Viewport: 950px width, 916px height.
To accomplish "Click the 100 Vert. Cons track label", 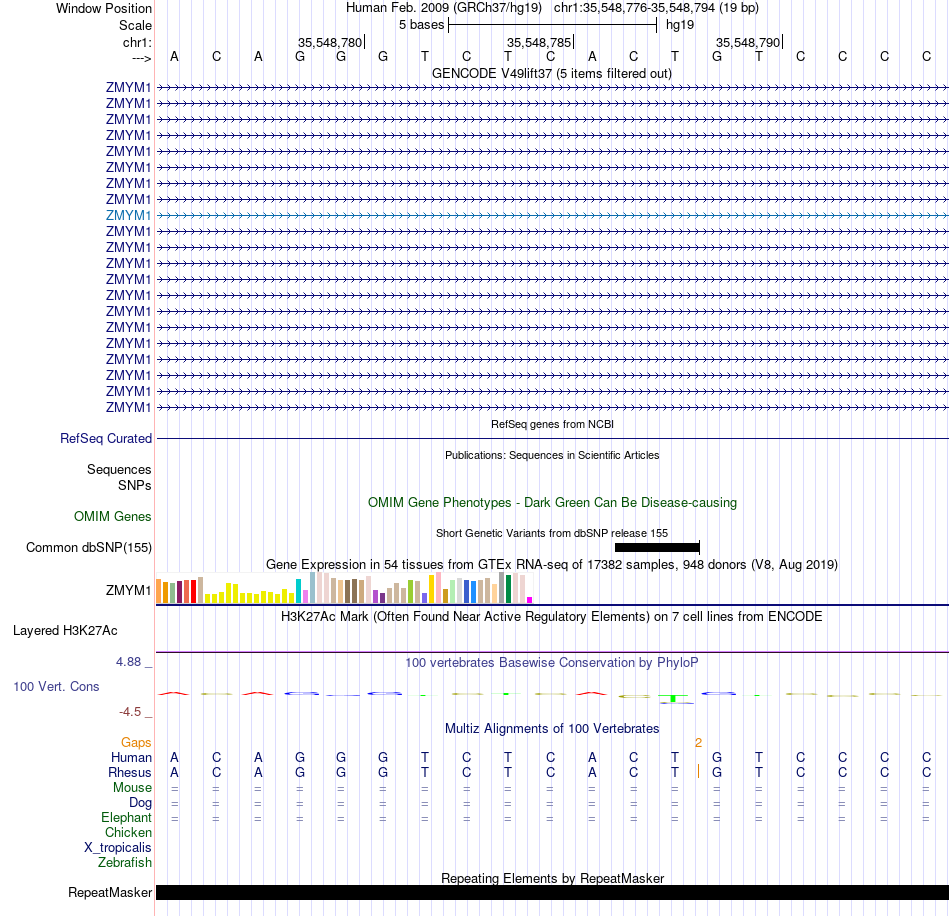I will tap(56, 686).
